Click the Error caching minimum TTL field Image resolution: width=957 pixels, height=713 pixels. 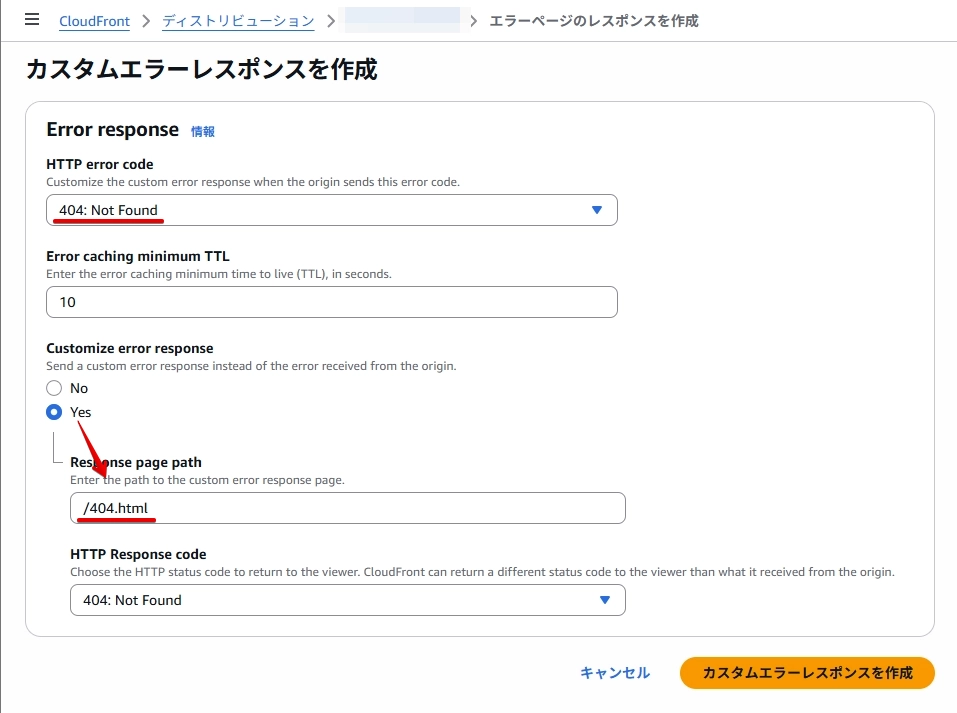point(332,301)
